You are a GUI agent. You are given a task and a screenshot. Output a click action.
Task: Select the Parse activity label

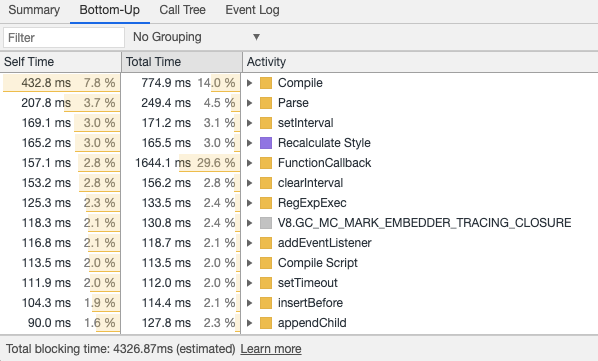pyautogui.click(x=293, y=103)
